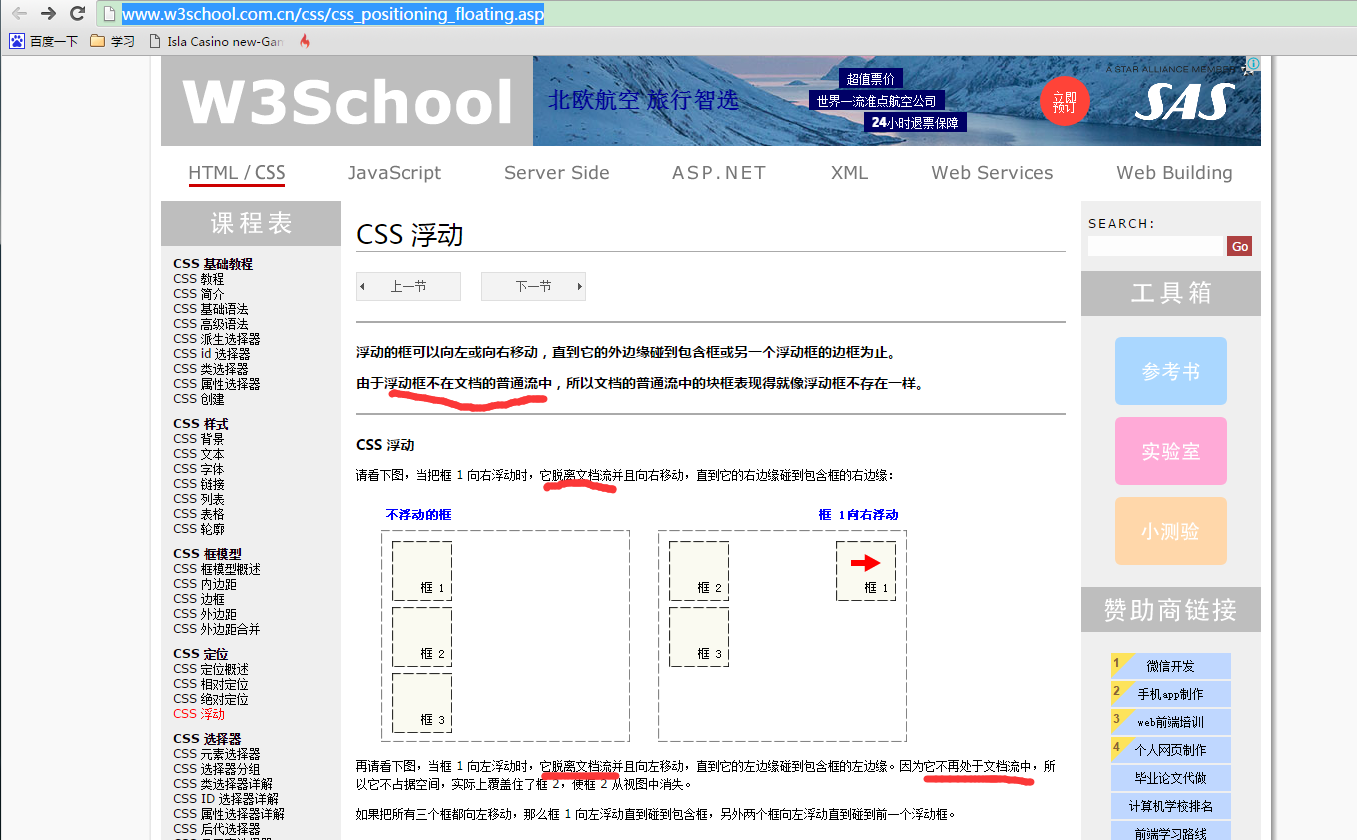The height and width of the screenshot is (840, 1357).
Task: Click inside the SEARCH input field
Action: 1155,245
